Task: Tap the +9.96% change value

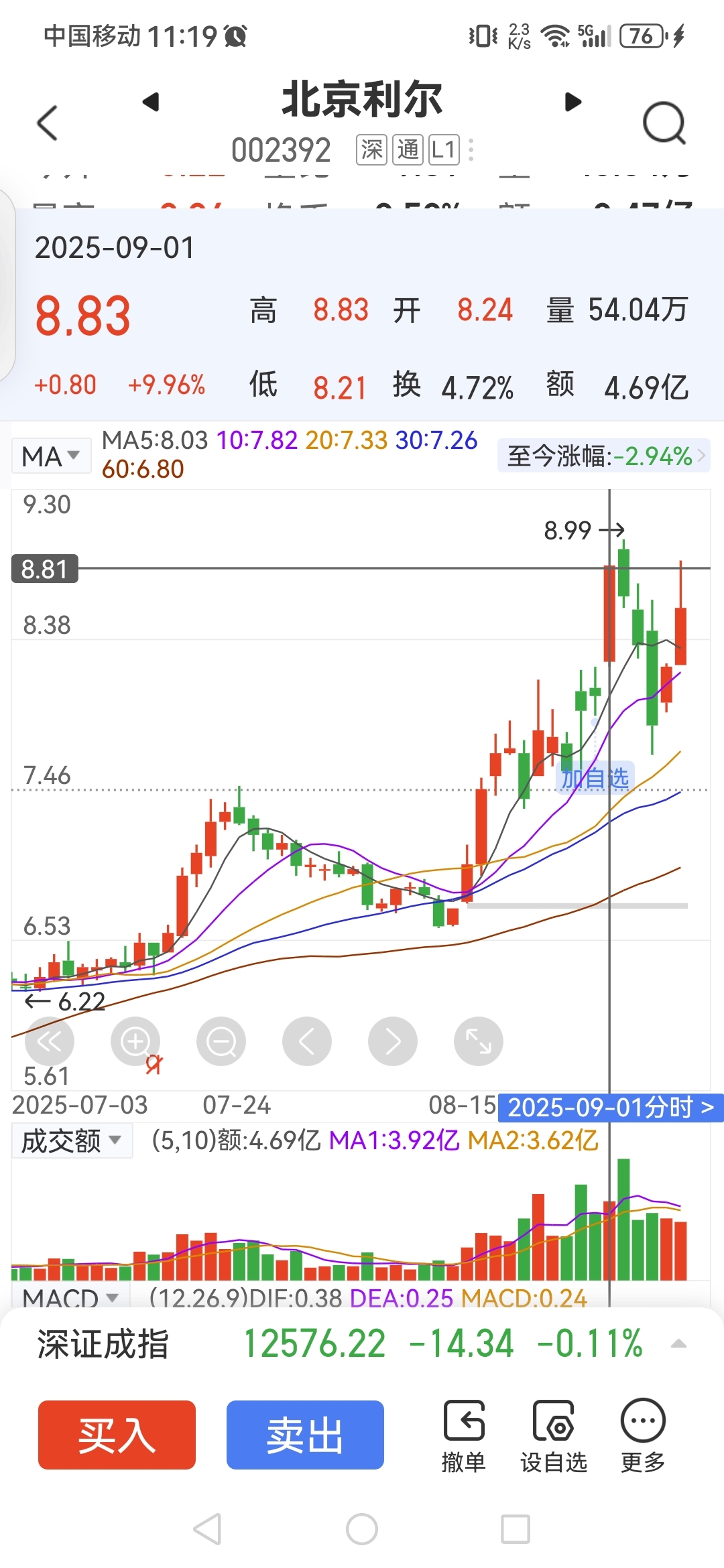Action: coord(166,385)
